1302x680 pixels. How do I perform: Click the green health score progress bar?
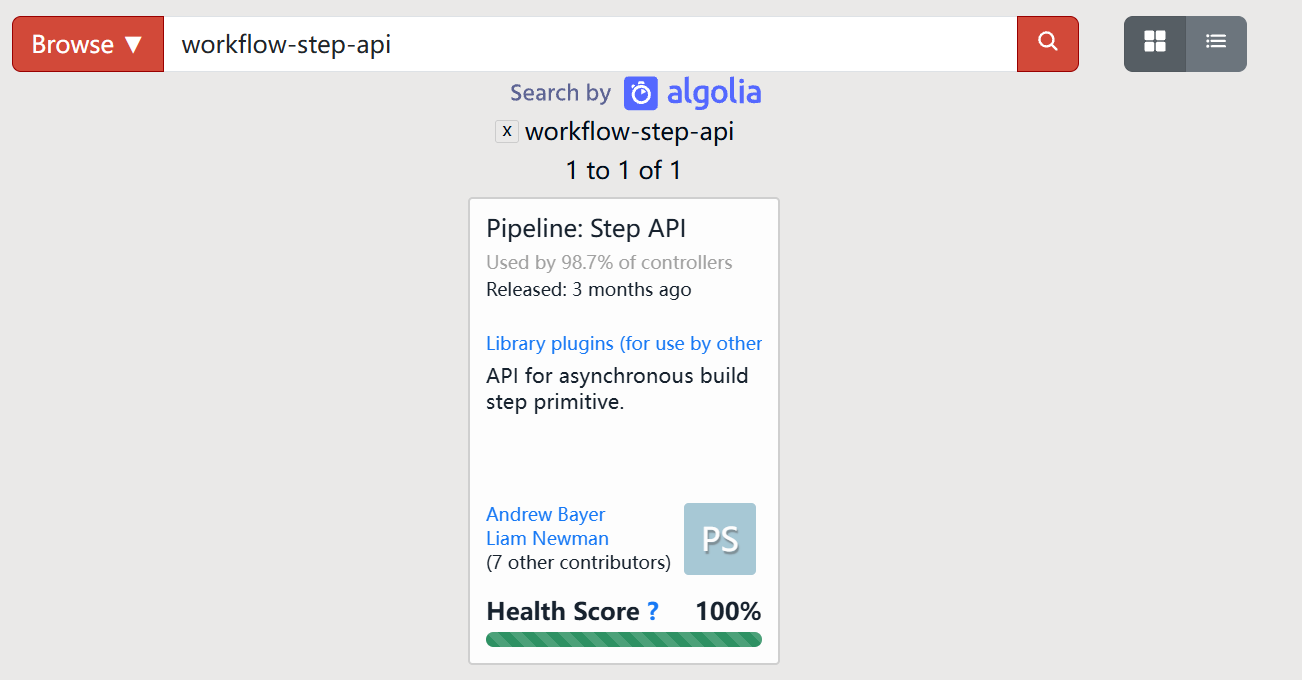click(x=624, y=640)
